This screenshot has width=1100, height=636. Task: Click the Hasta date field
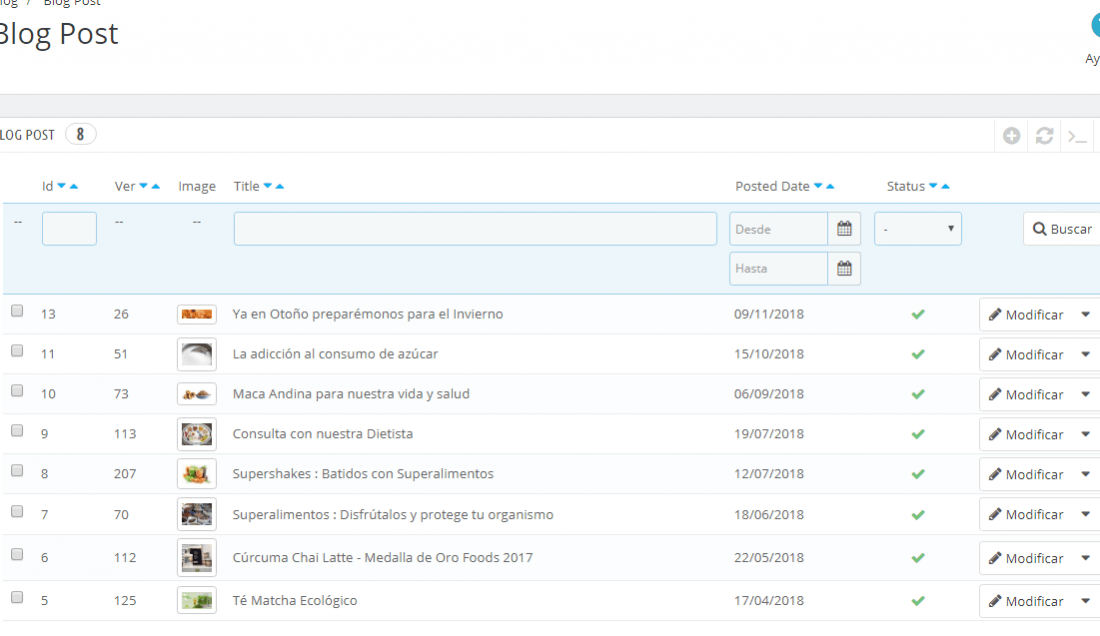779,268
